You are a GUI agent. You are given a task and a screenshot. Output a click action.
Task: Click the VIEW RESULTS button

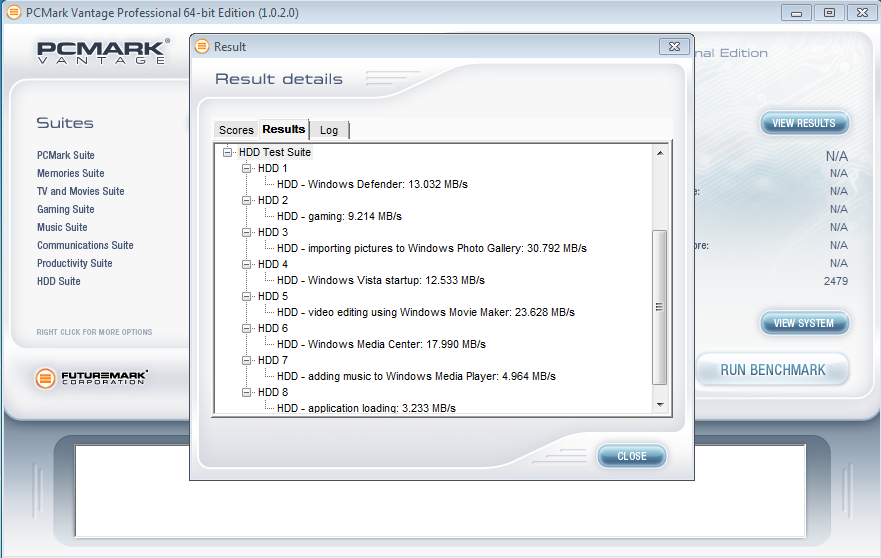tap(804, 123)
